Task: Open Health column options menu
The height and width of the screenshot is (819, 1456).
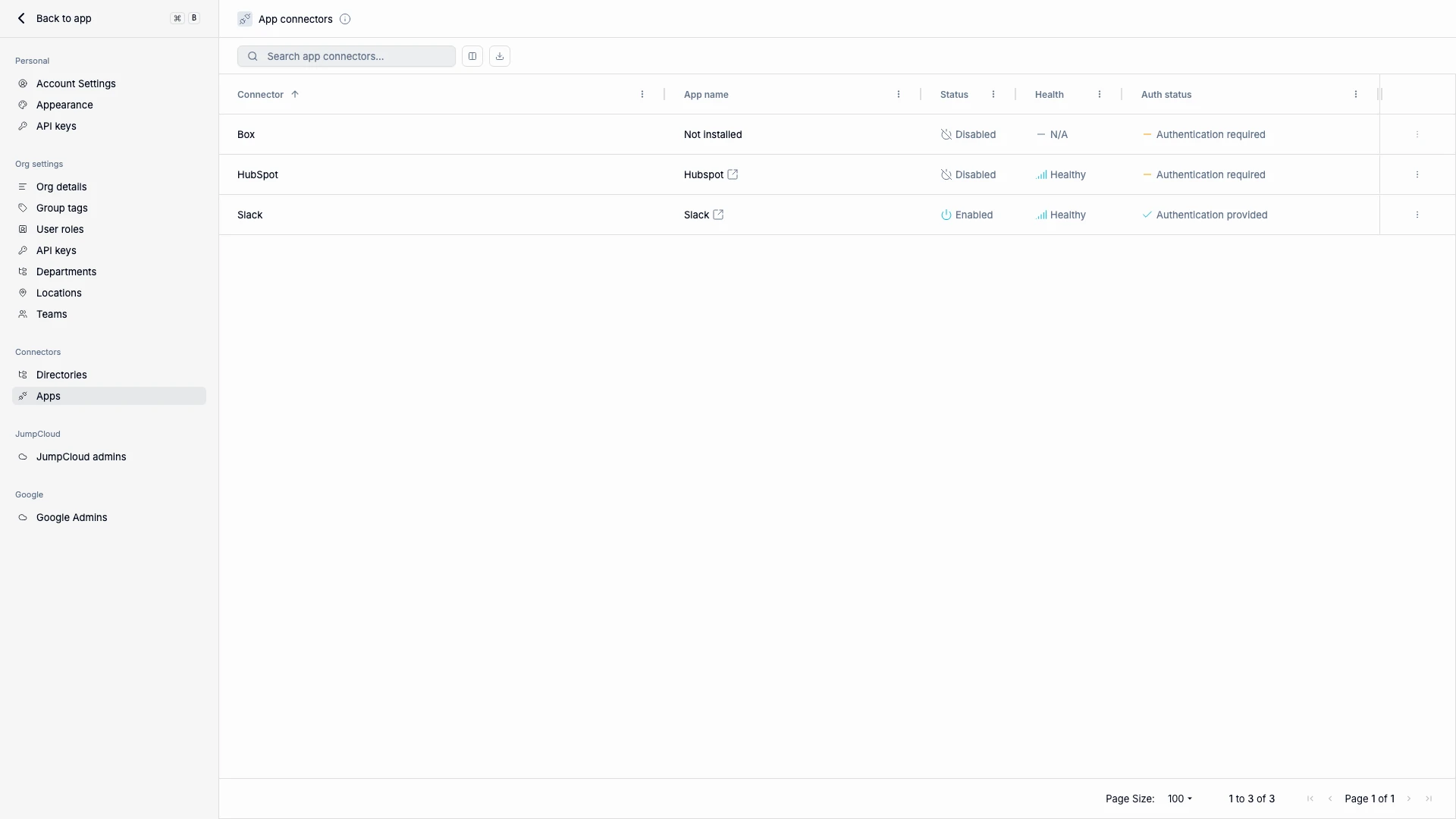Action: (x=1100, y=95)
